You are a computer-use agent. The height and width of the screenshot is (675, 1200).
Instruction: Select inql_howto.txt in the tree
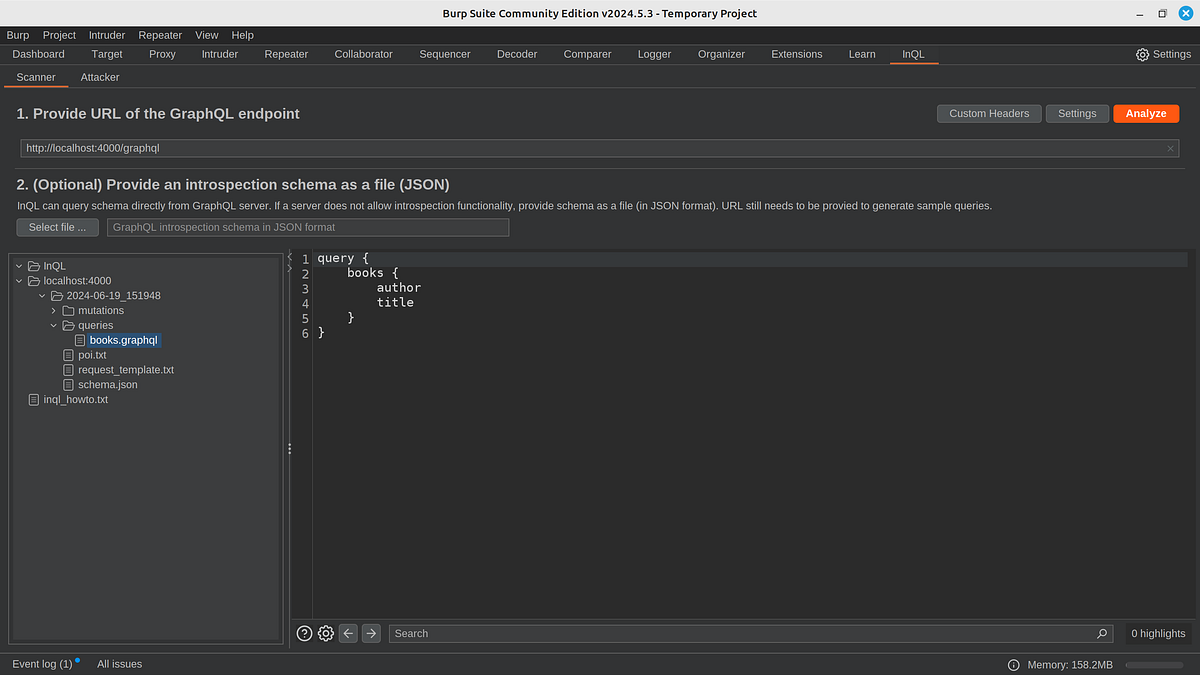76,400
